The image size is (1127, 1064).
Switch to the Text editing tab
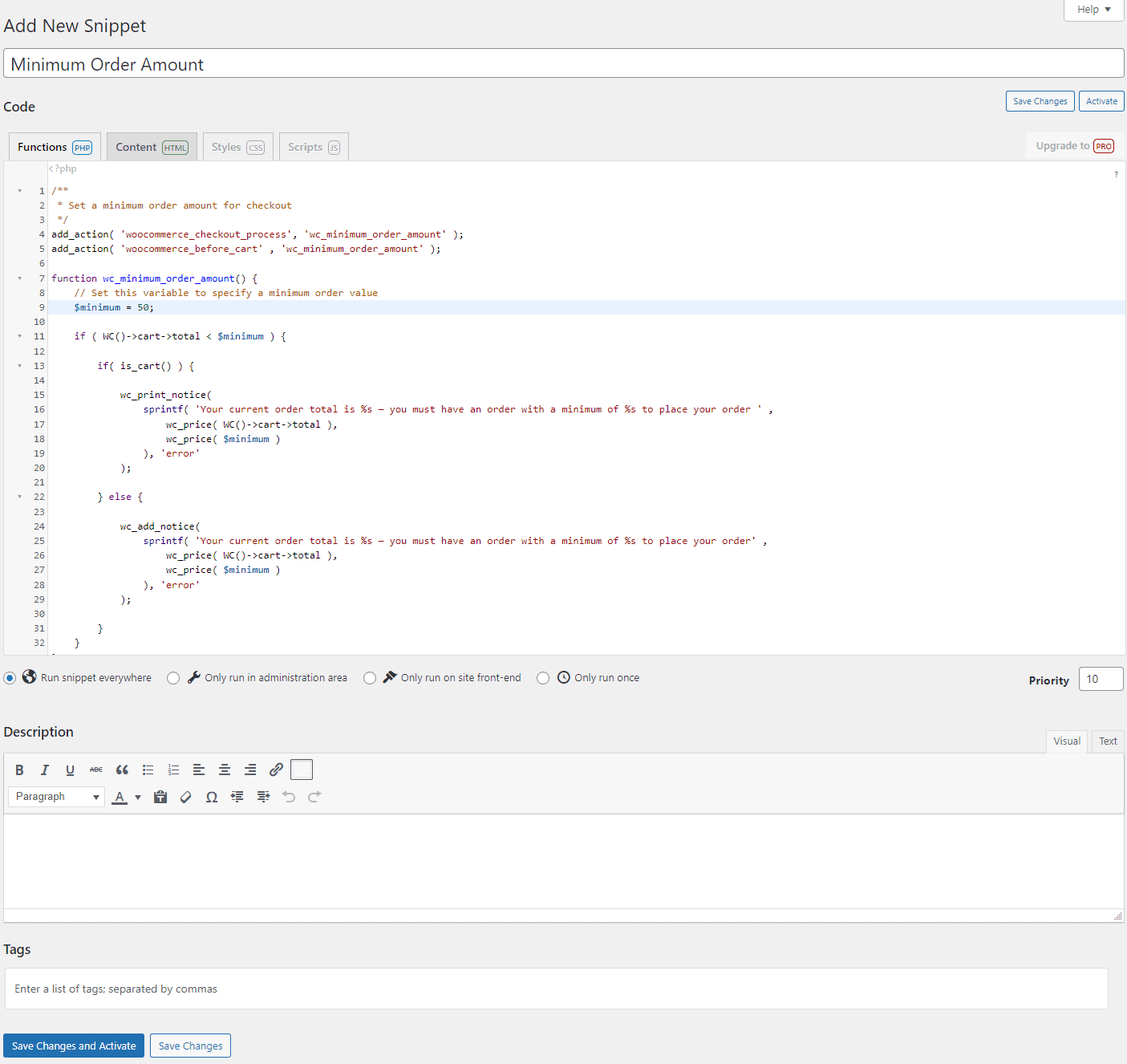point(1108,741)
